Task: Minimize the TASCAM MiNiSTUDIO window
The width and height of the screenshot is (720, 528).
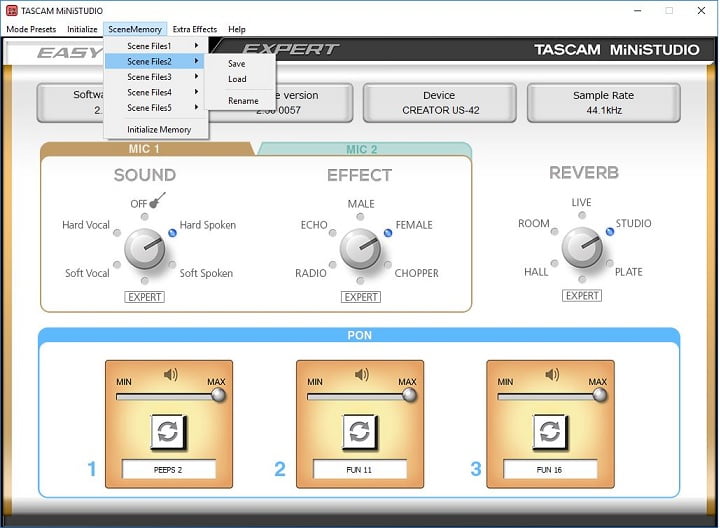Action: pos(637,10)
